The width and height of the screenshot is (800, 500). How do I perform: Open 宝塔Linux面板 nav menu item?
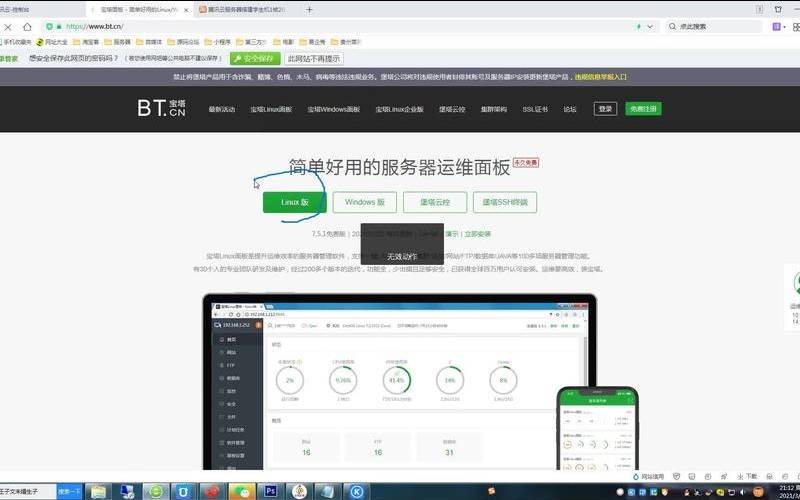(271, 109)
